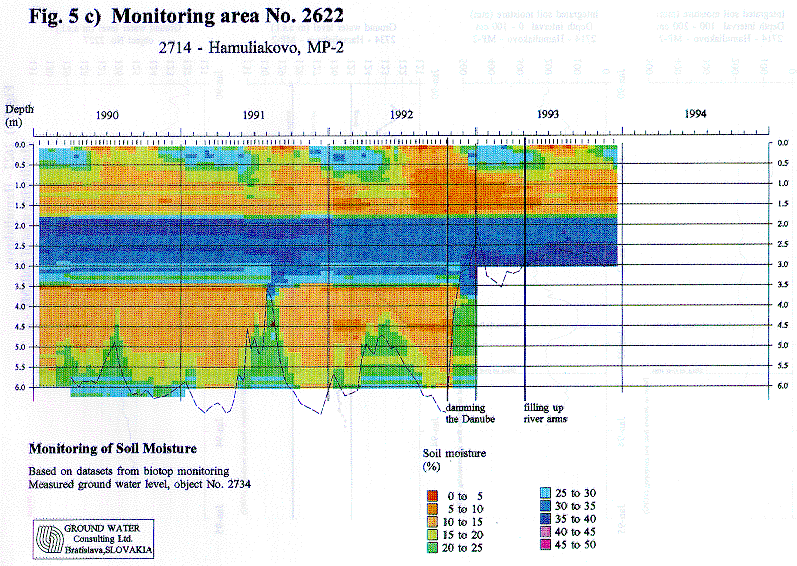797x566 pixels.
Task: Click the 0 to 5 legend color swatch
Action: point(432,496)
